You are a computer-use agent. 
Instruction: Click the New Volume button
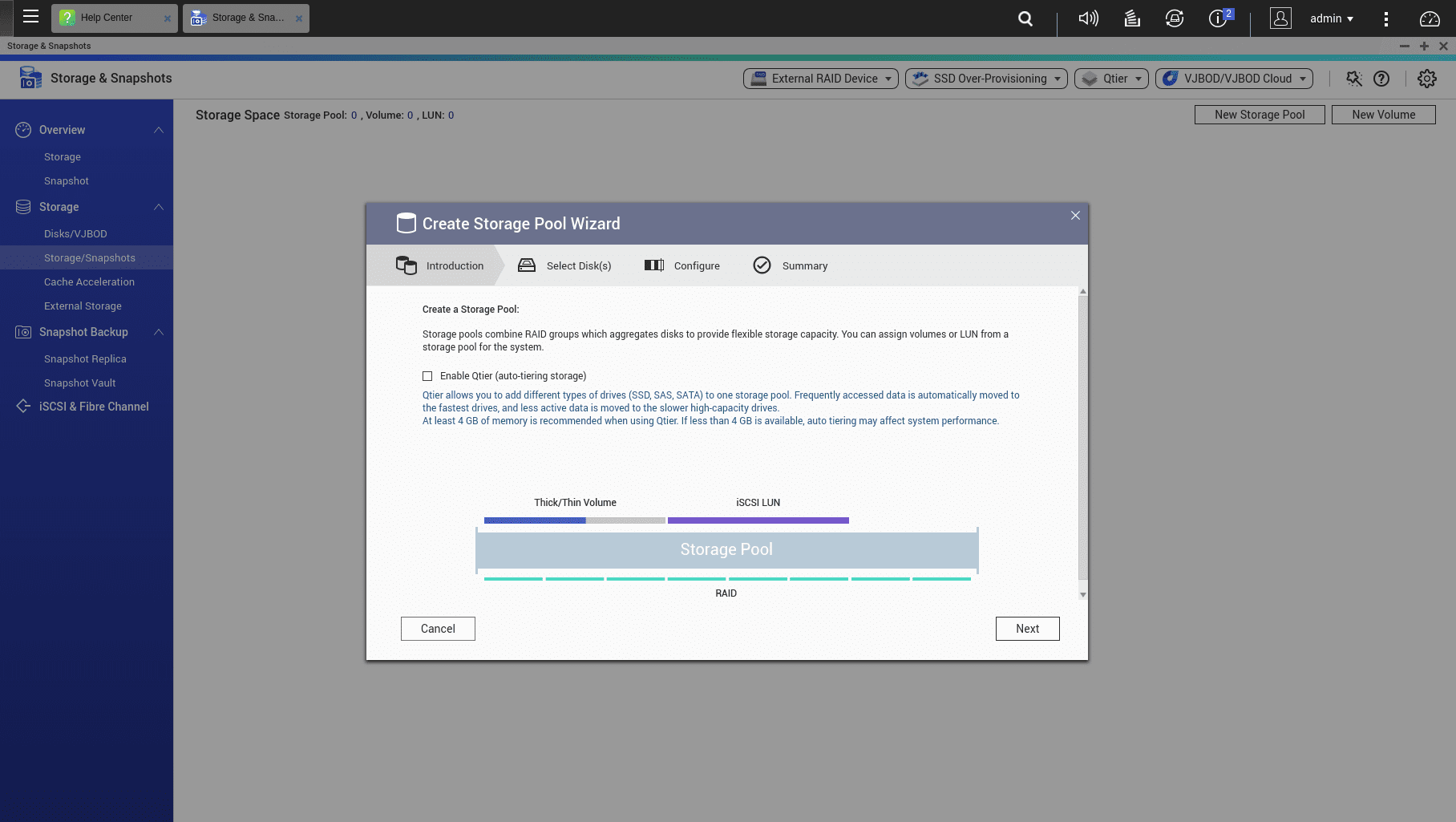(1384, 115)
